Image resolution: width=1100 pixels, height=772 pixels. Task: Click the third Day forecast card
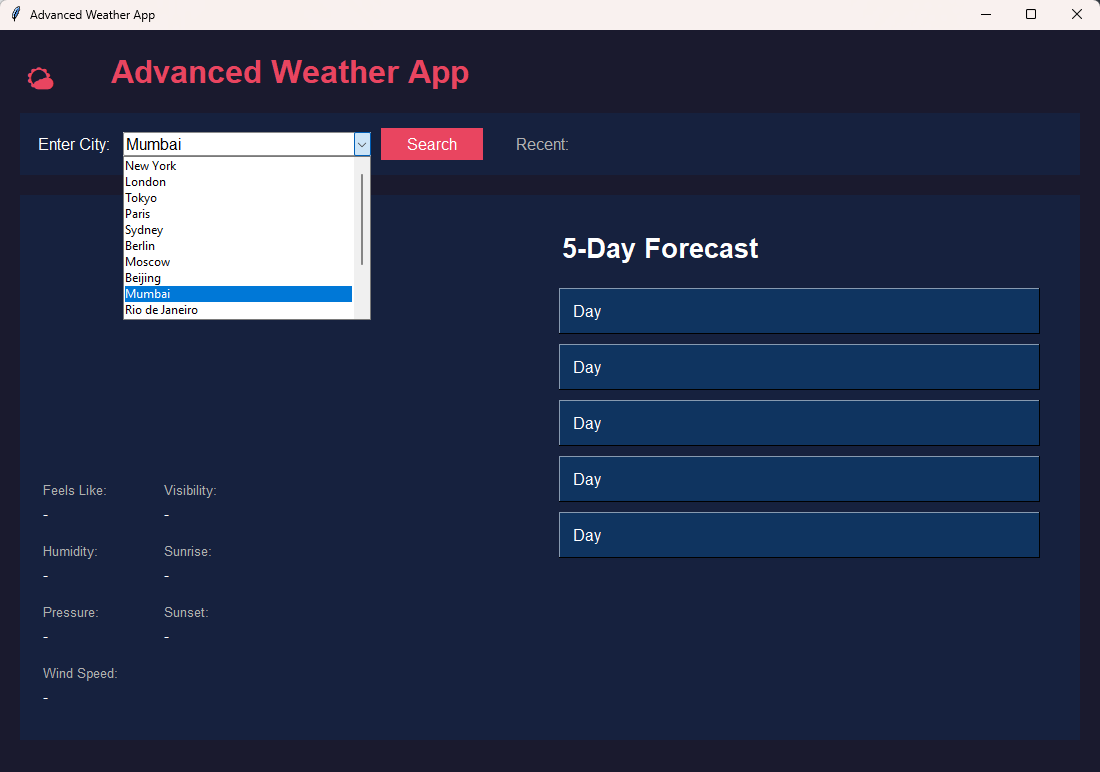[x=798, y=423]
